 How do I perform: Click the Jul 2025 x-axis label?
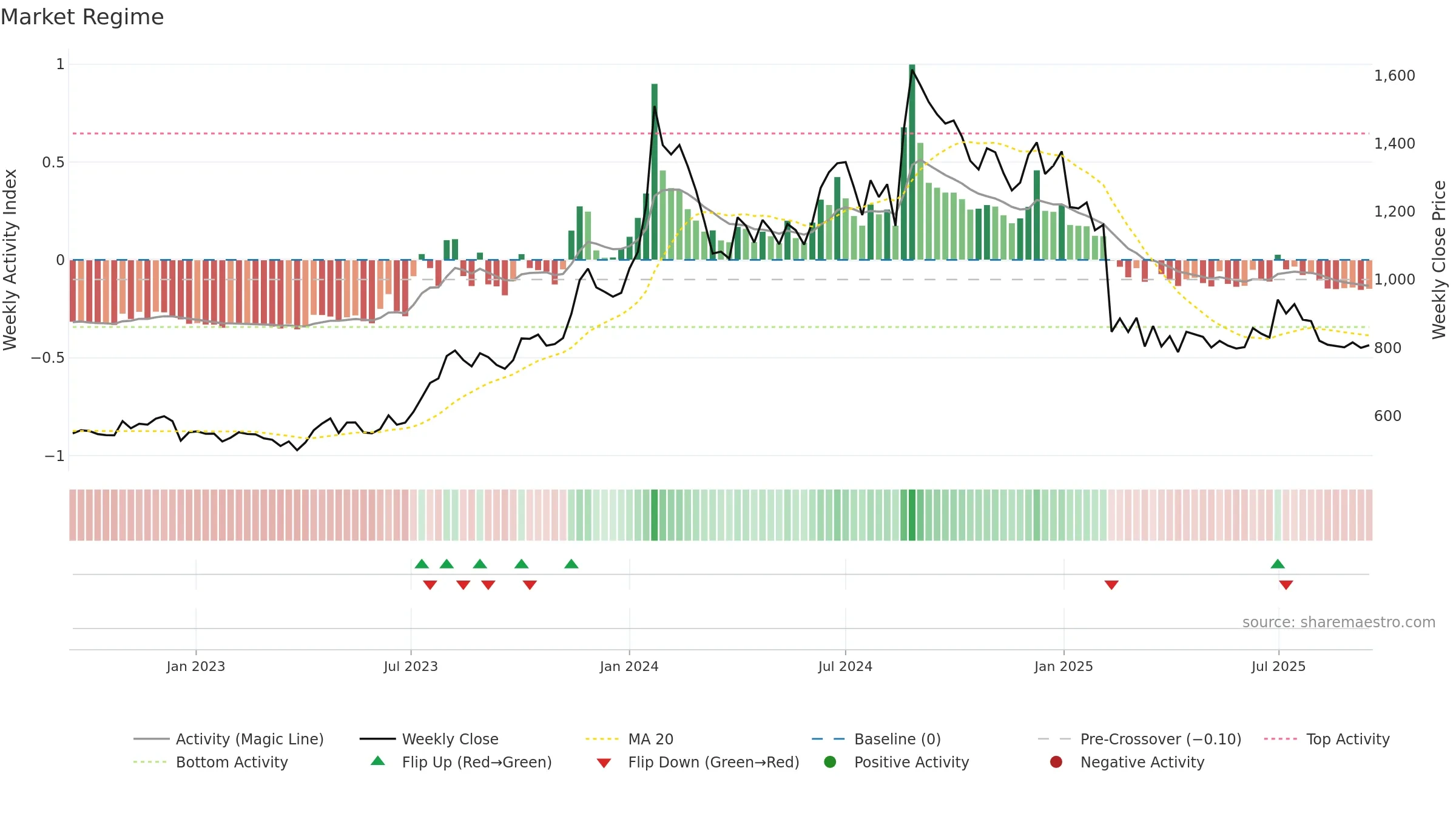(x=1278, y=666)
